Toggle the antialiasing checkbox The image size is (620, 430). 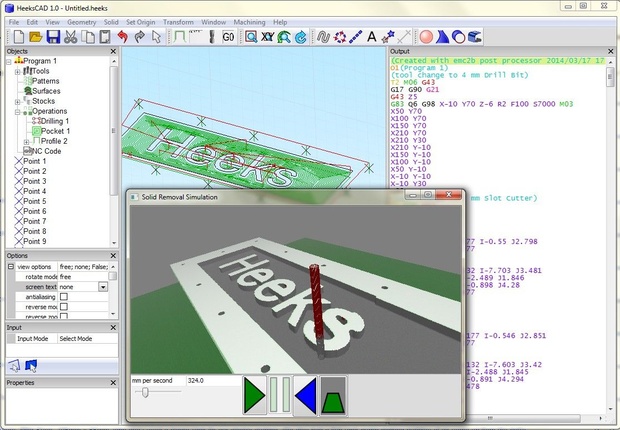pyautogui.click(x=64, y=296)
